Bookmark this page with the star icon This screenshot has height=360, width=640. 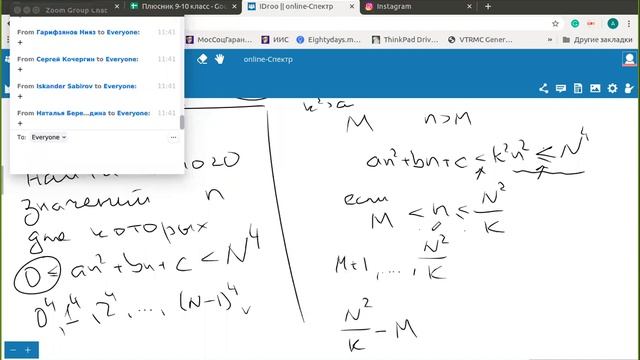[555, 24]
